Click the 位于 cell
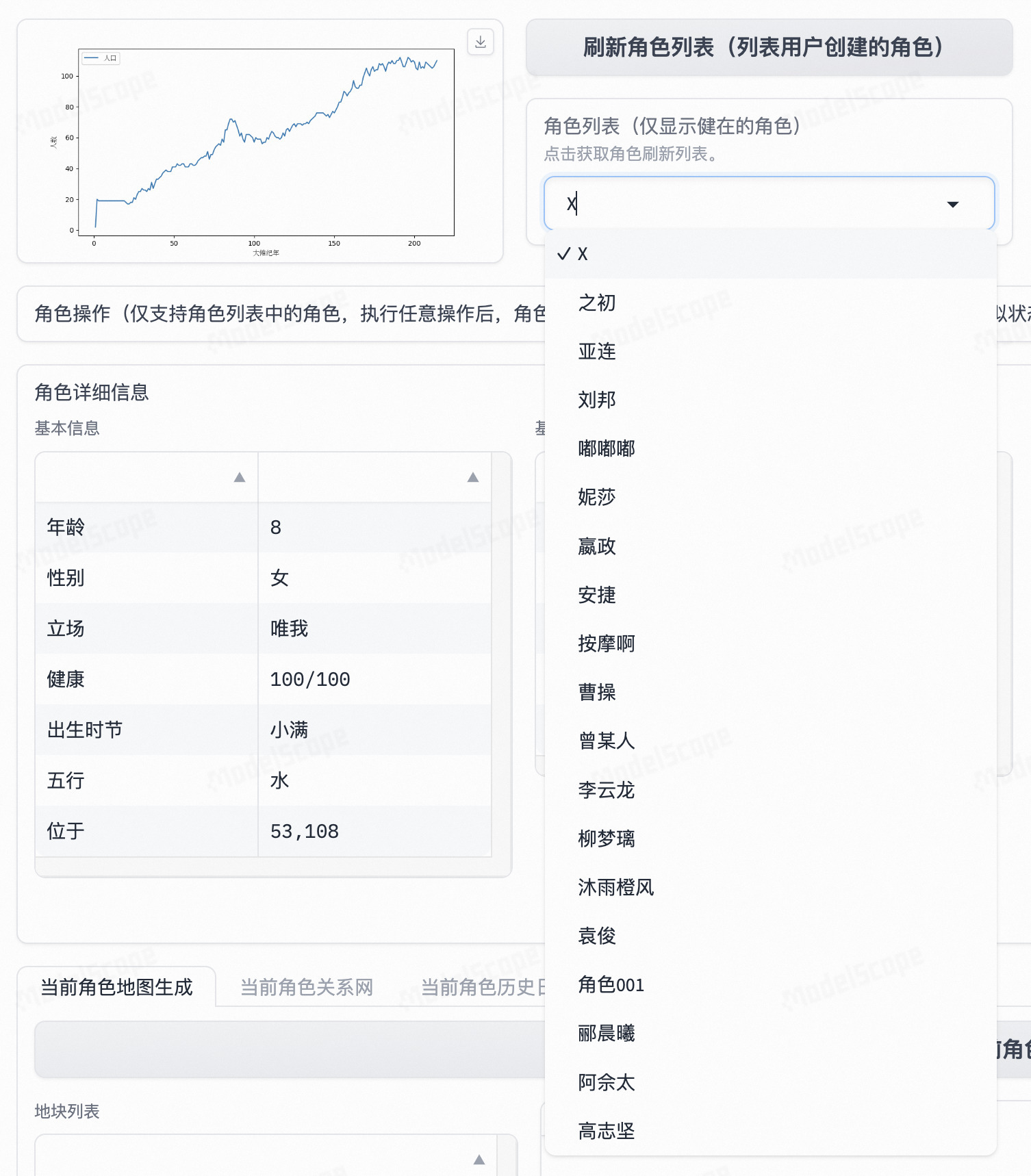Viewport: 1031px width, 1176px height. (x=147, y=831)
